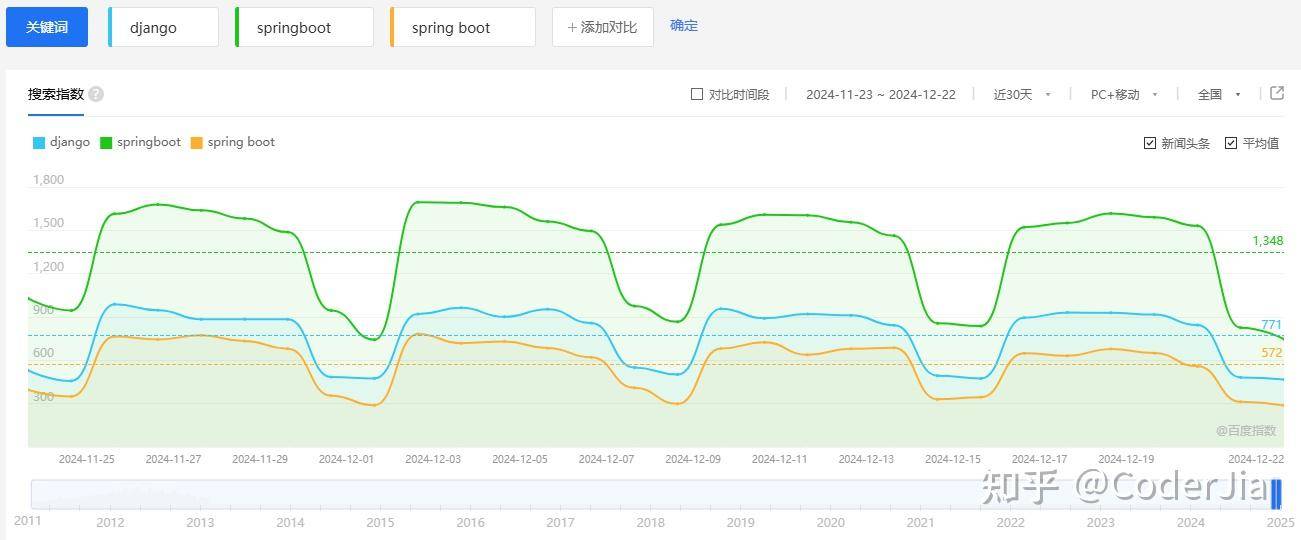Click django average value 771
Screen dimensions: 1301x540
(1271, 325)
